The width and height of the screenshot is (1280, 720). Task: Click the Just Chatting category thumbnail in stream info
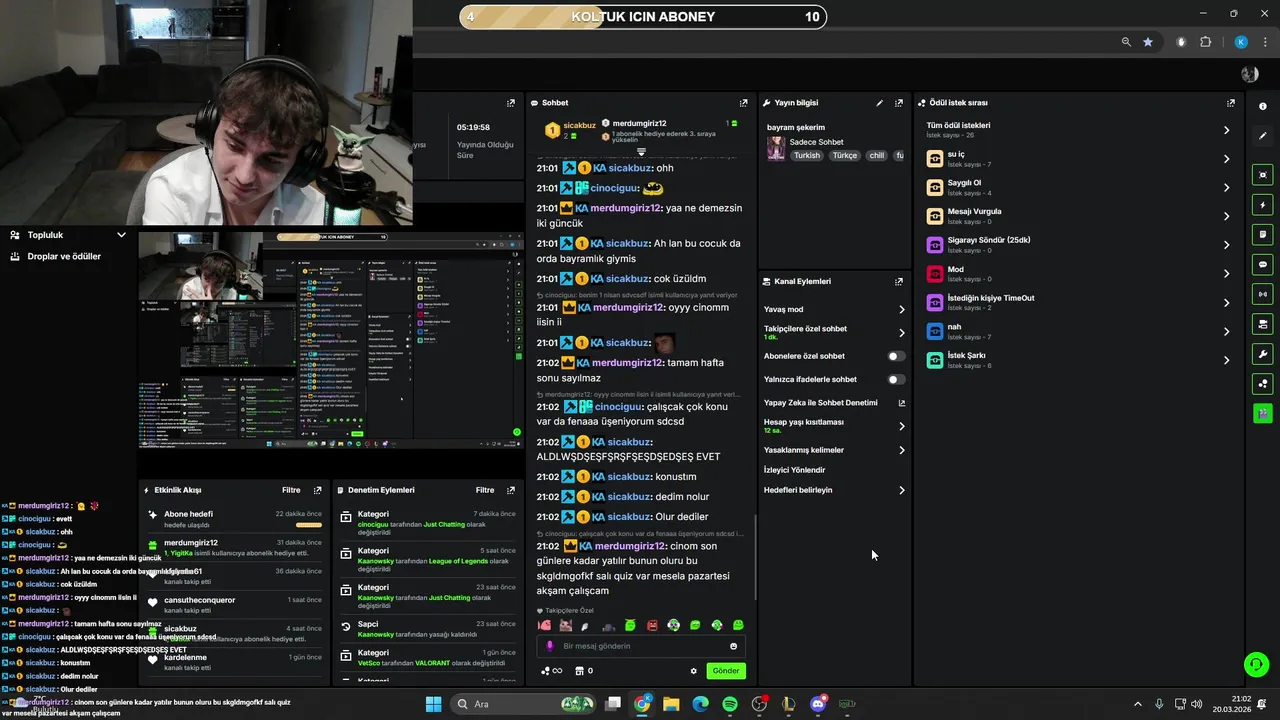(x=776, y=149)
